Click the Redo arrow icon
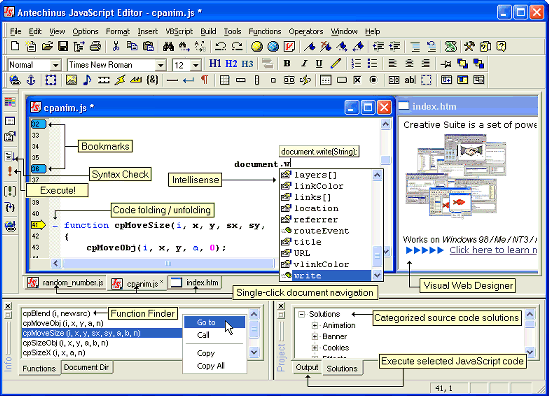Image resolution: width=549 pixels, height=396 pixels. (x=237, y=46)
